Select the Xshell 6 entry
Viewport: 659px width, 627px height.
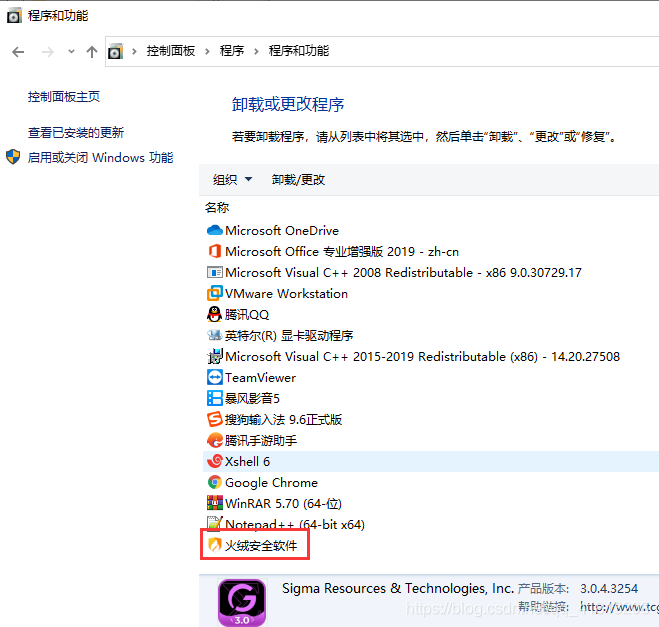pos(431,461)
